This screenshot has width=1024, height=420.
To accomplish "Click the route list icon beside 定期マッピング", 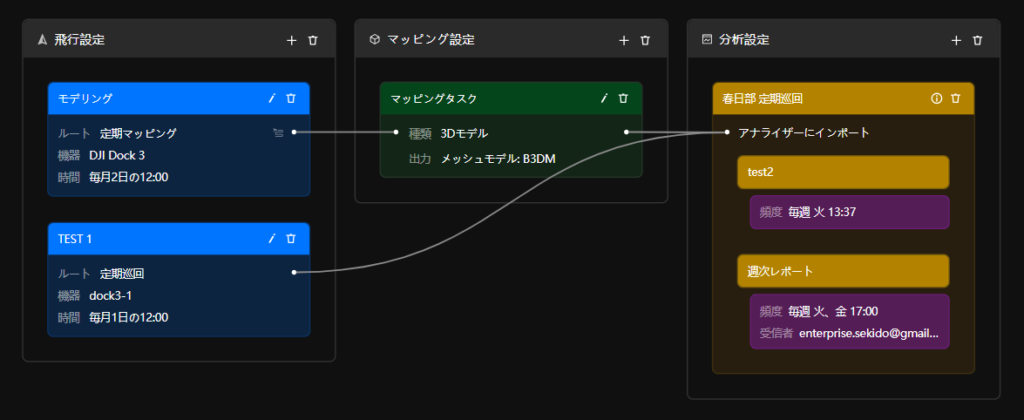I will click(277, 132).
